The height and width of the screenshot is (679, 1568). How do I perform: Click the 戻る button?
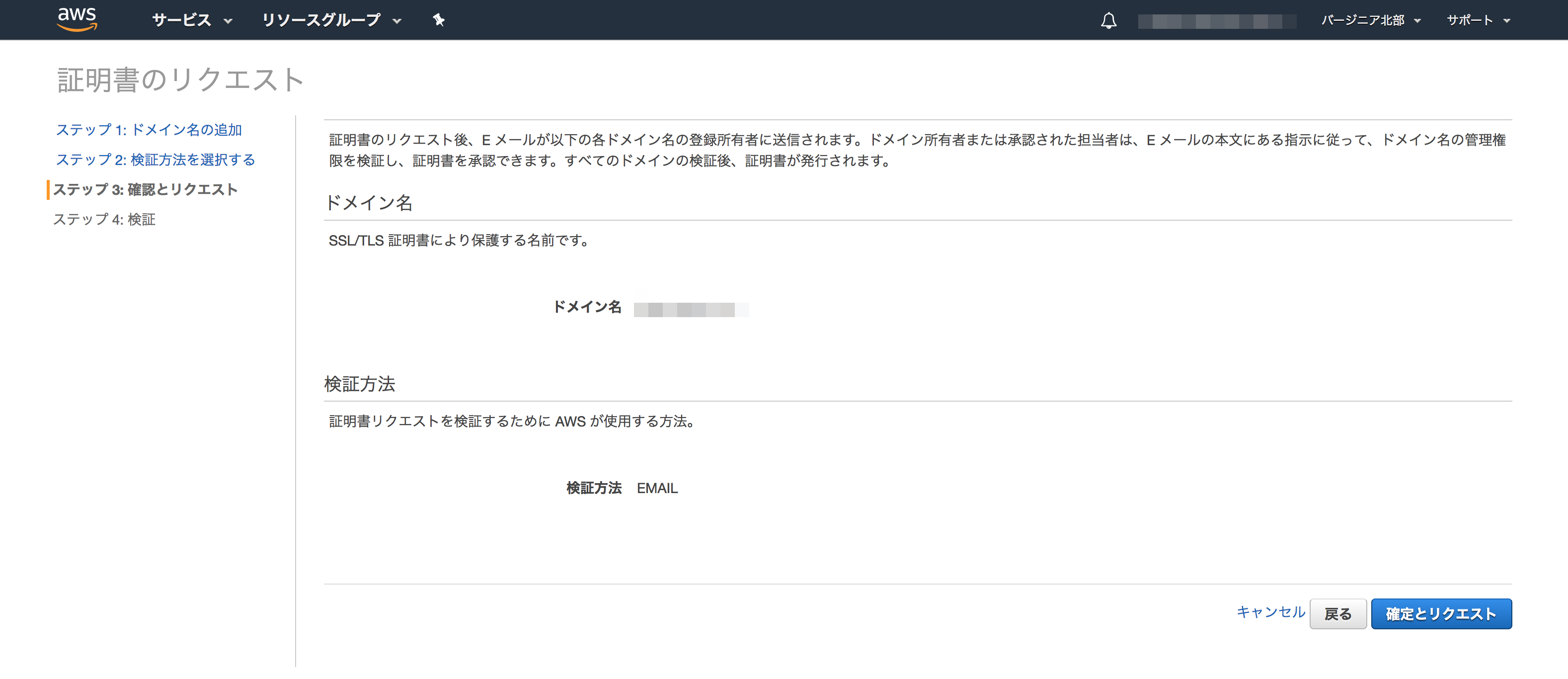tap(1338, 614)
